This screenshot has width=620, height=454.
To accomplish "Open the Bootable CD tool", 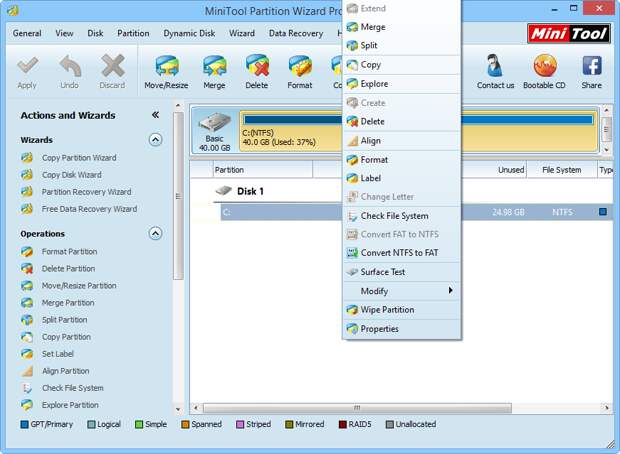I will point(544,68).
